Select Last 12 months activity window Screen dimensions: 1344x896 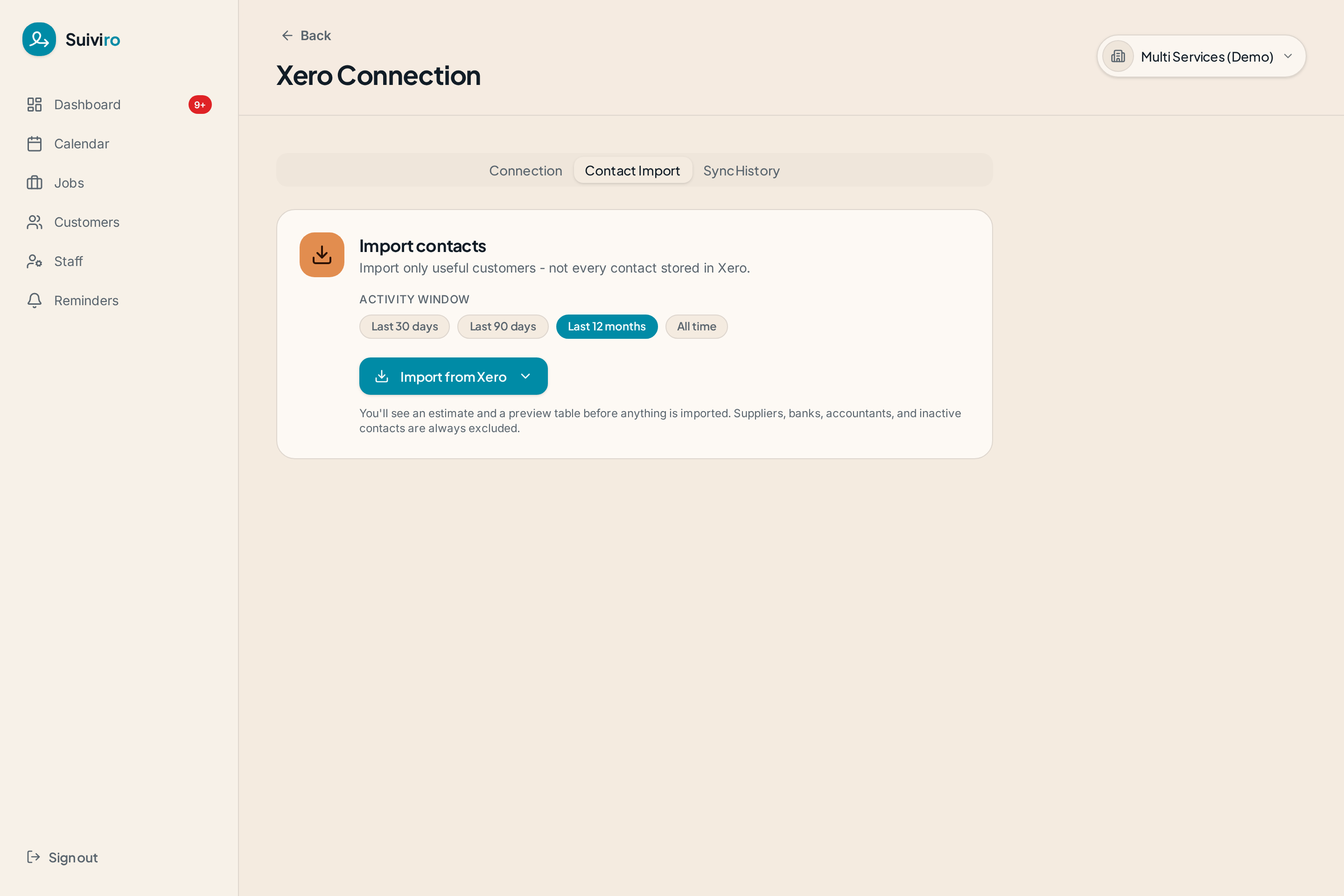pyautogui.click(x=607, y=326)
